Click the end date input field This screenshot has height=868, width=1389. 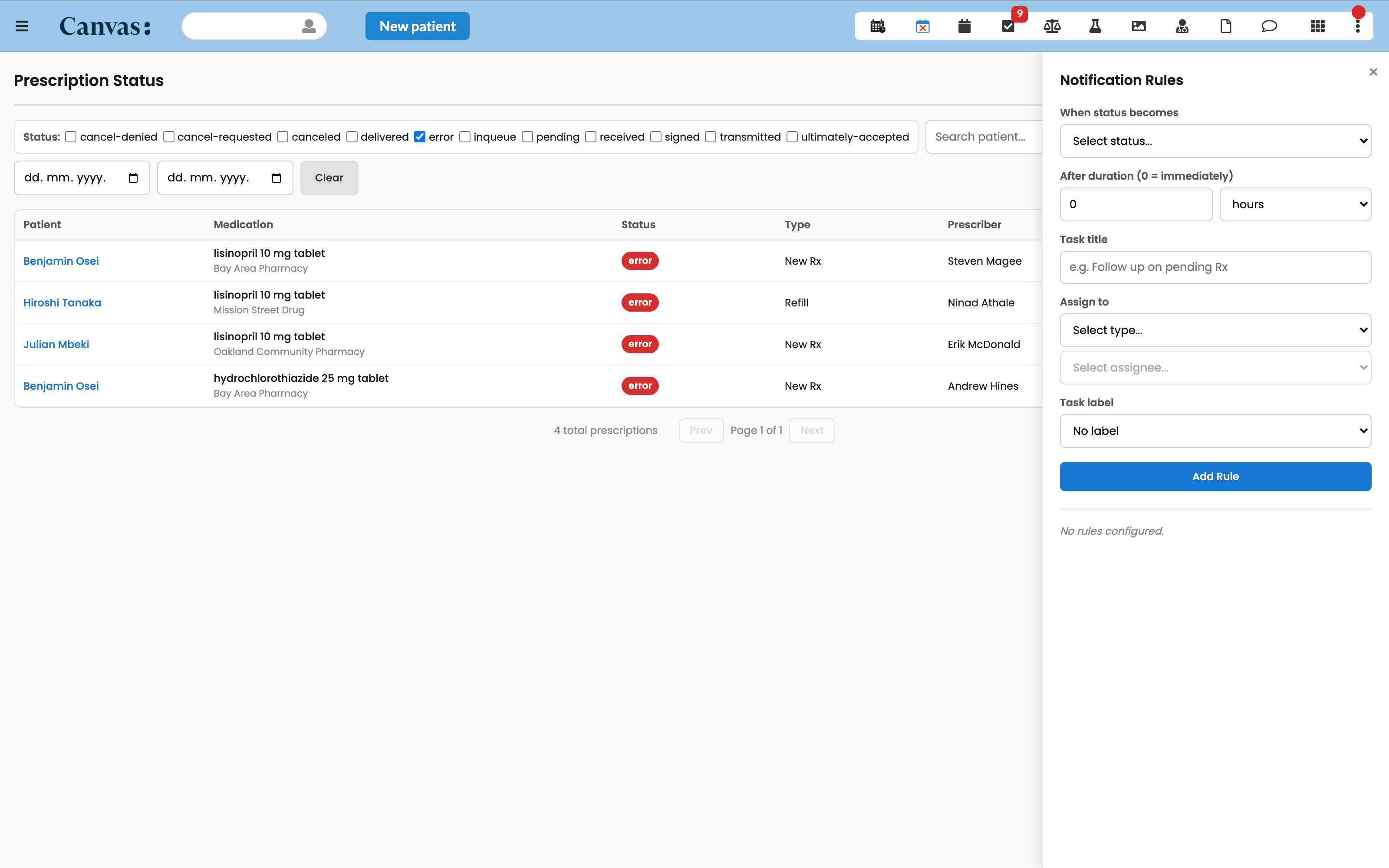click(225, 178)
